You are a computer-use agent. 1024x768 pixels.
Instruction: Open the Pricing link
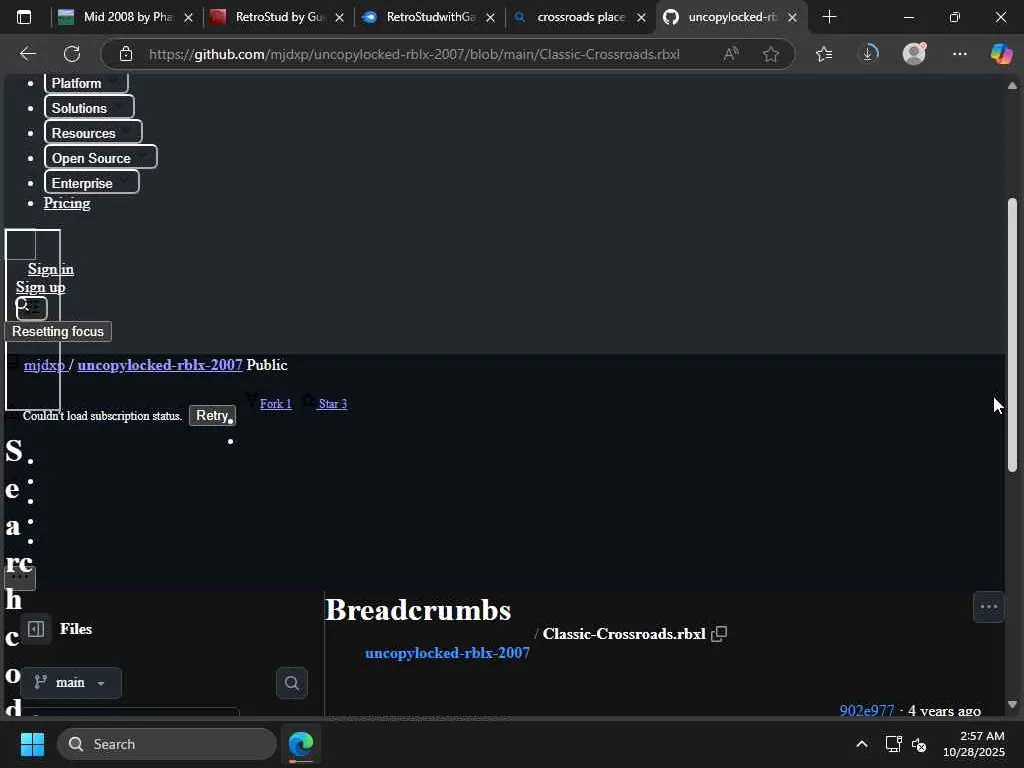click(67, 203)
